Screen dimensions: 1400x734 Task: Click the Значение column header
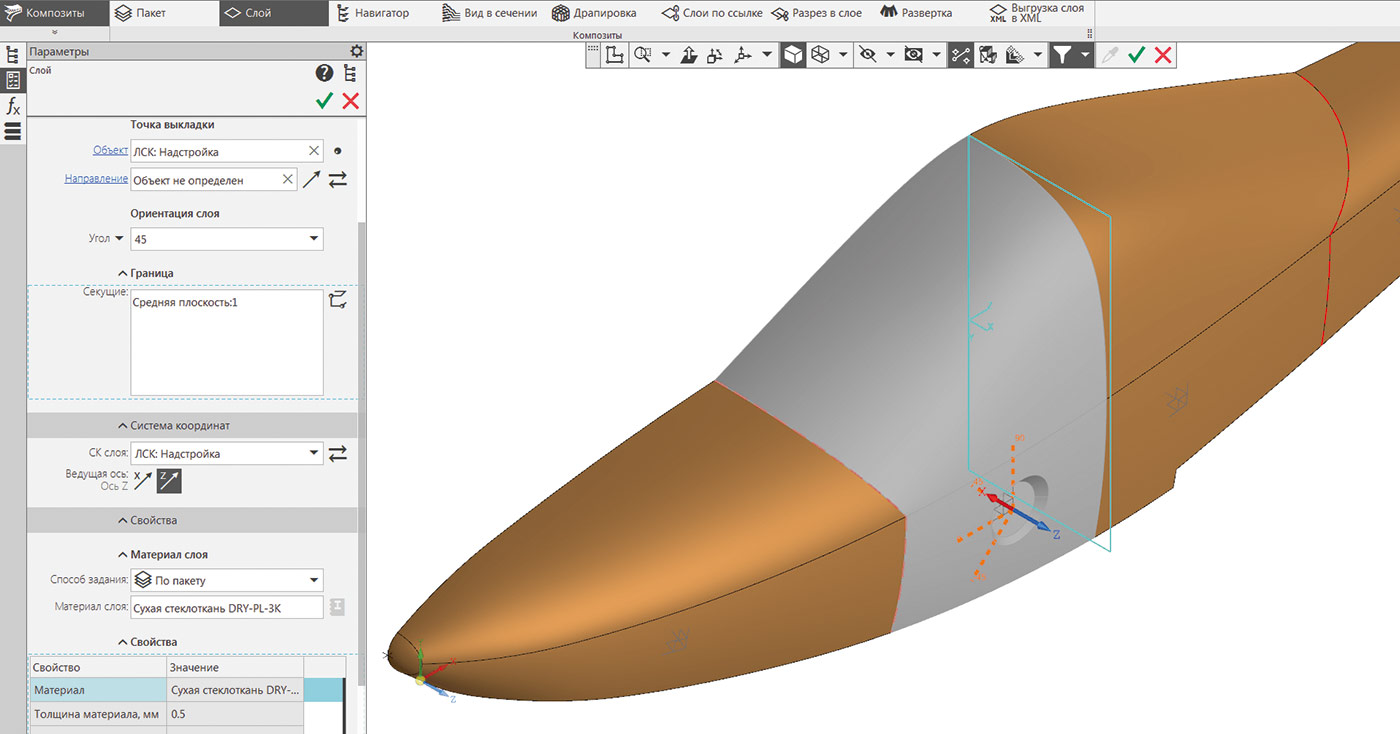(x=235, y=667)
